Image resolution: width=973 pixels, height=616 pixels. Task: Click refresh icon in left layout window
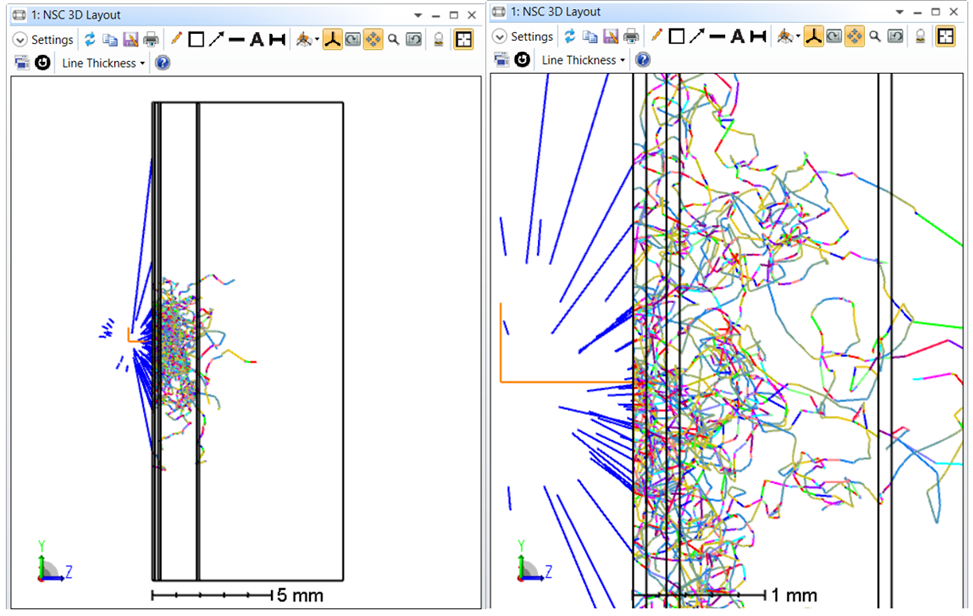point(89,40)
